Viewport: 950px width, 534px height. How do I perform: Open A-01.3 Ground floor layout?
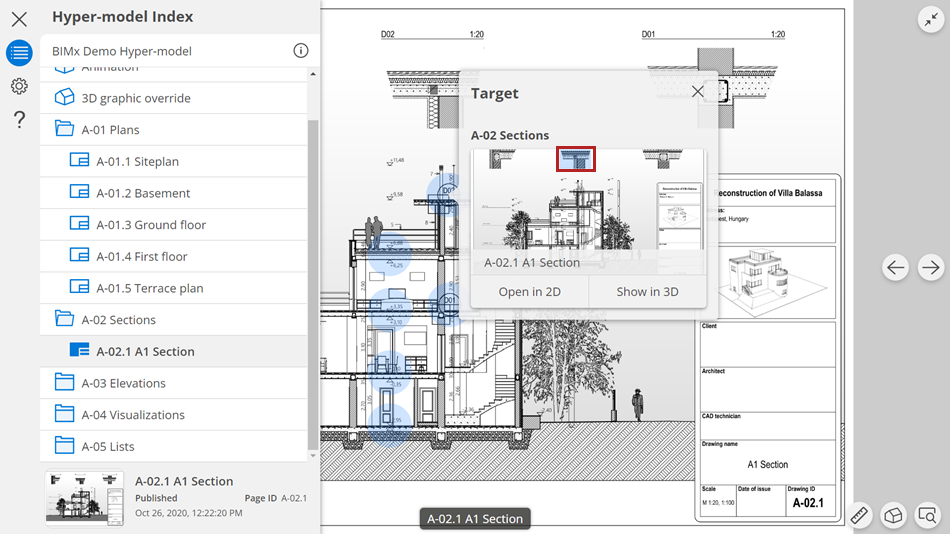pos(174,225)
